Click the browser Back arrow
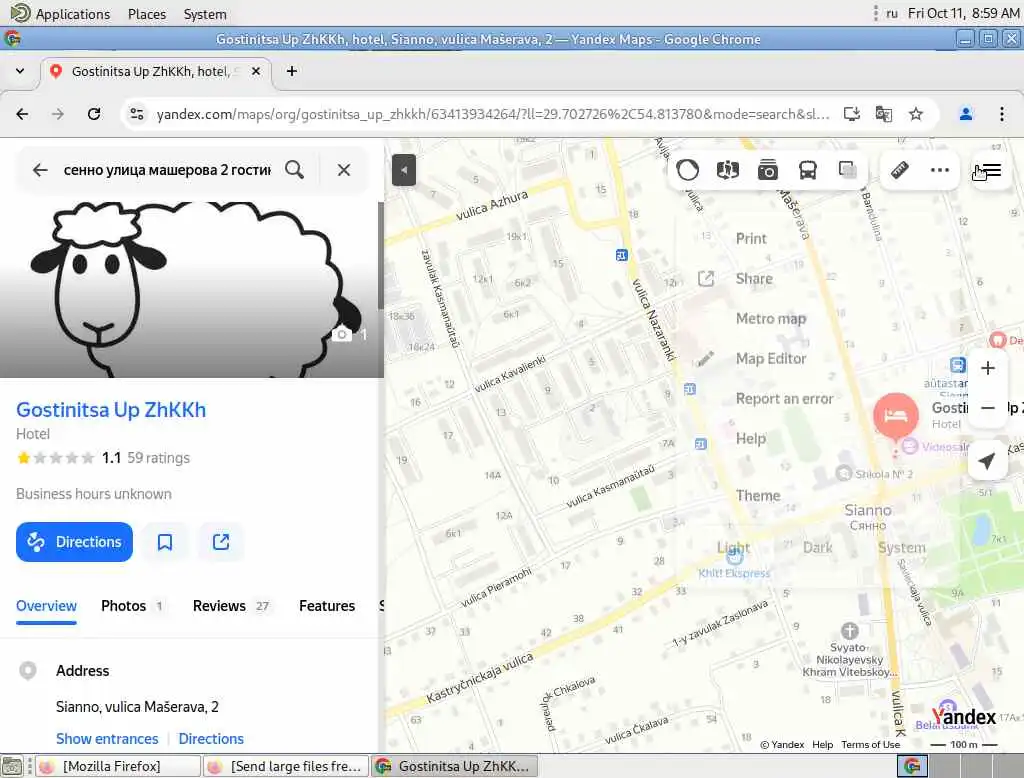The width and height of the screenshot is (1024, 778). [22, 114]
